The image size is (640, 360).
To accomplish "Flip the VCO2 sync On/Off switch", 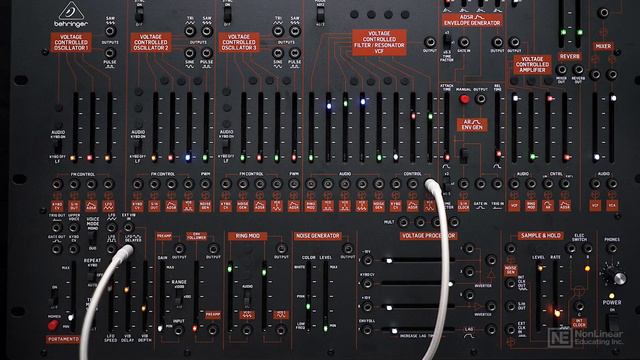I will [139, 15].
